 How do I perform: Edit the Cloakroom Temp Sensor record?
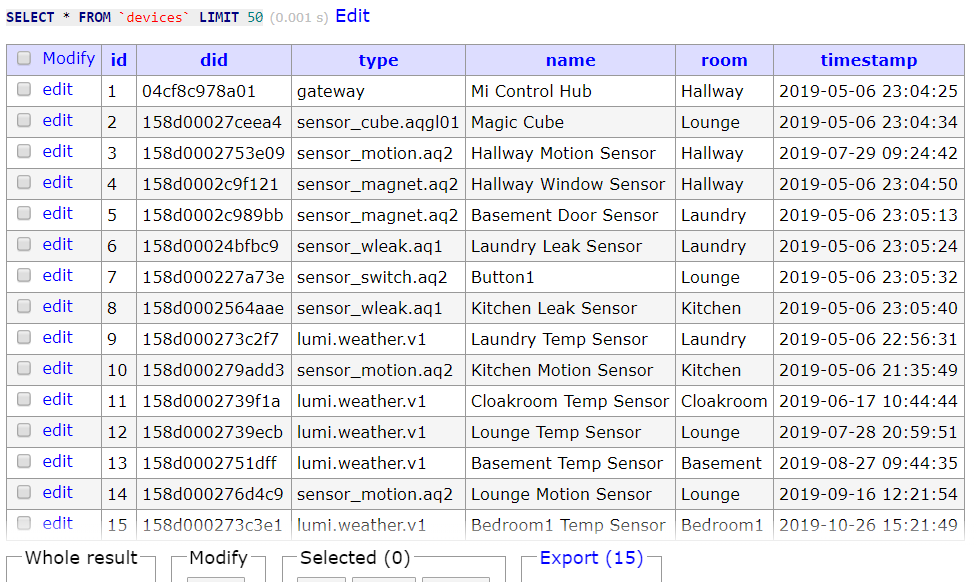point(57,400)
